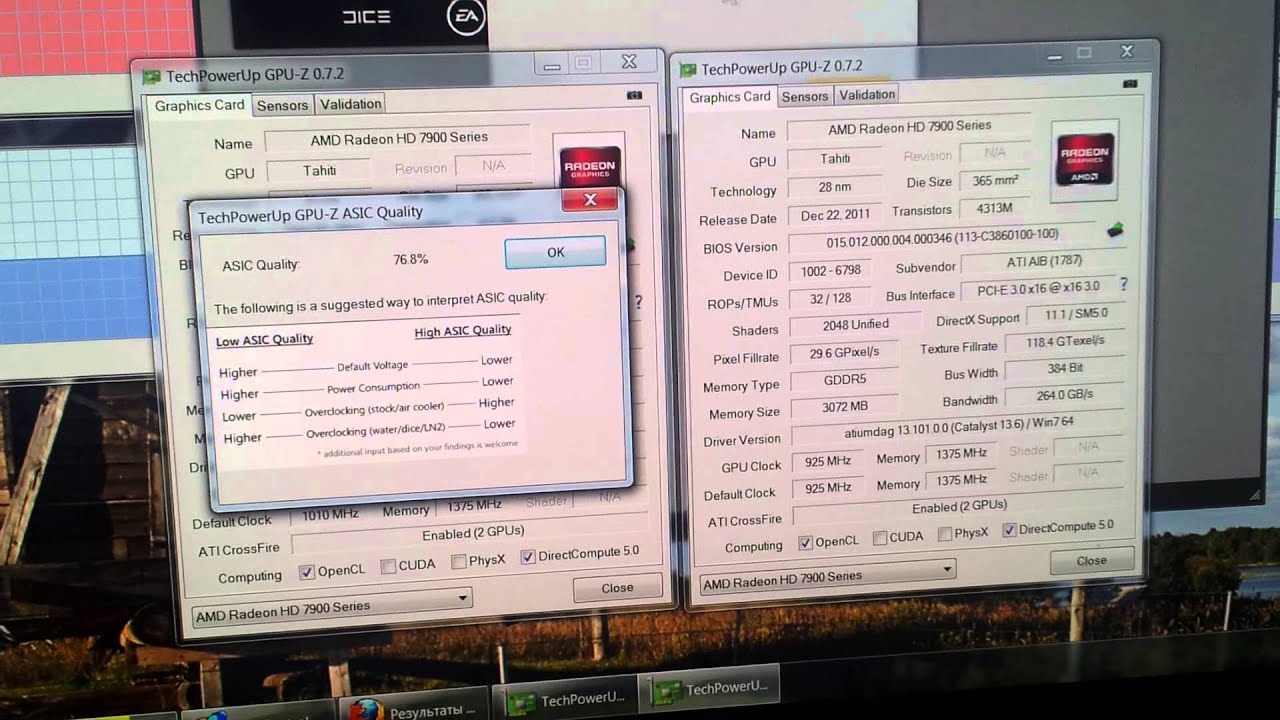Image resolution: width=1280 pixels, height=720 pixels.
Task: Click camera icon in GPU-Z window behind ASIC dialog
Action: pos(634,96)
